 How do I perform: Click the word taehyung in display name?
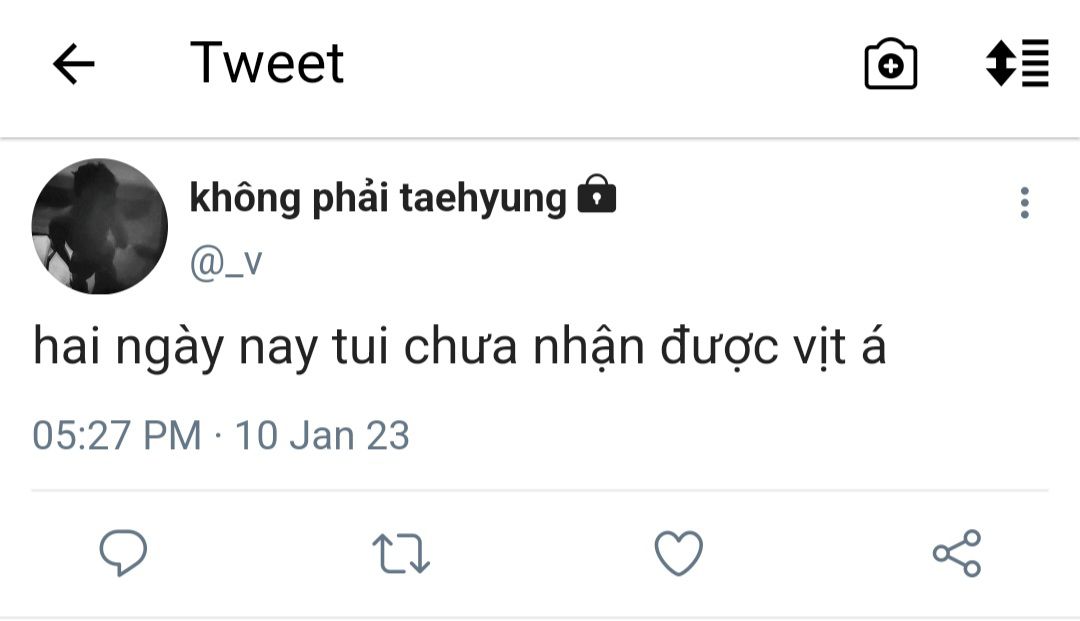point(483,199)
